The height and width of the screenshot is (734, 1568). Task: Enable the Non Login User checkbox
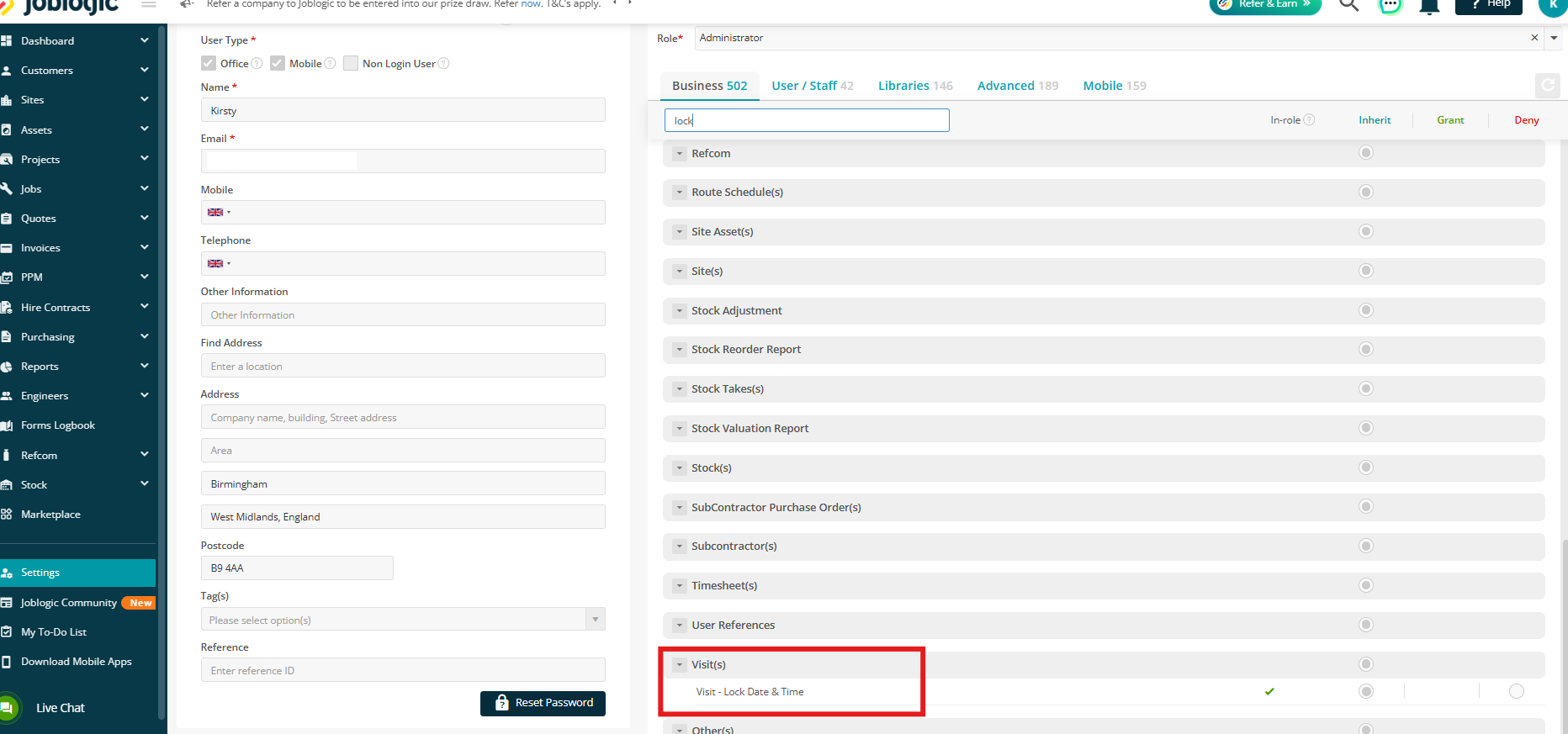click(351, 63)
